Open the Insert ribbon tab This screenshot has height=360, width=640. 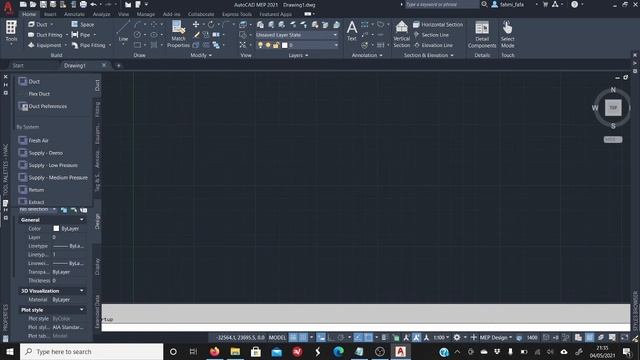50,14
